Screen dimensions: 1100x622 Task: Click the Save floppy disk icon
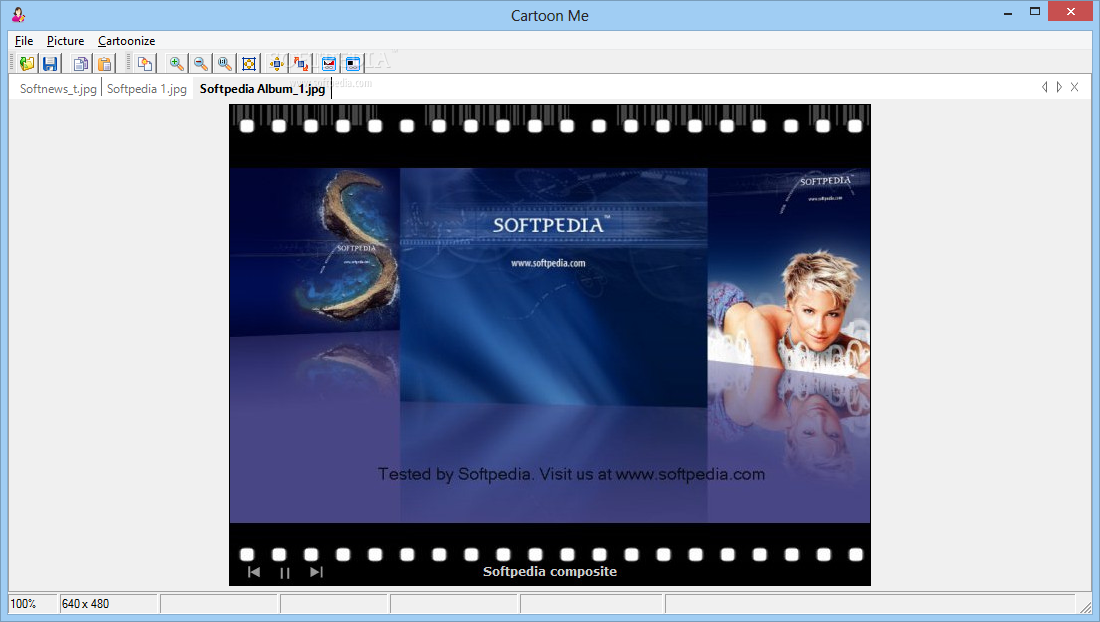click(50, 64)
